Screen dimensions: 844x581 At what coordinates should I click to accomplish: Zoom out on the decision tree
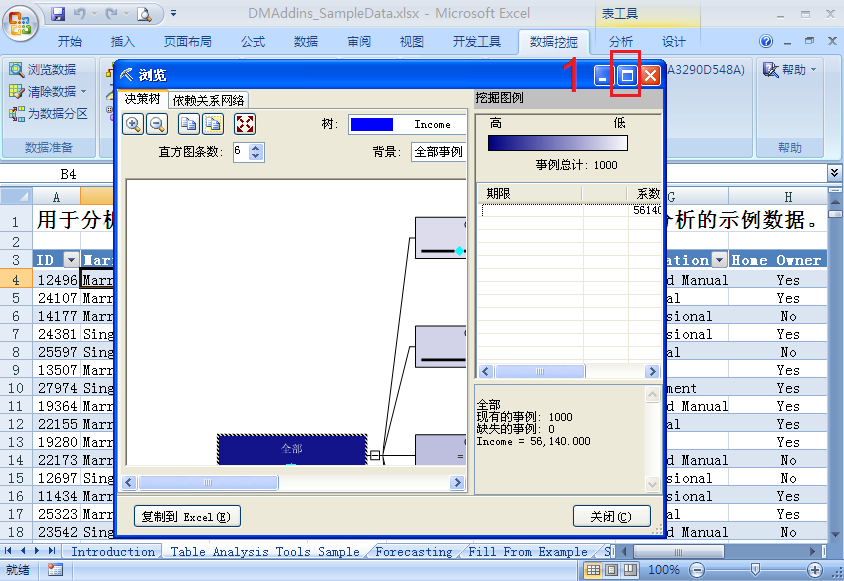(157, 124)
